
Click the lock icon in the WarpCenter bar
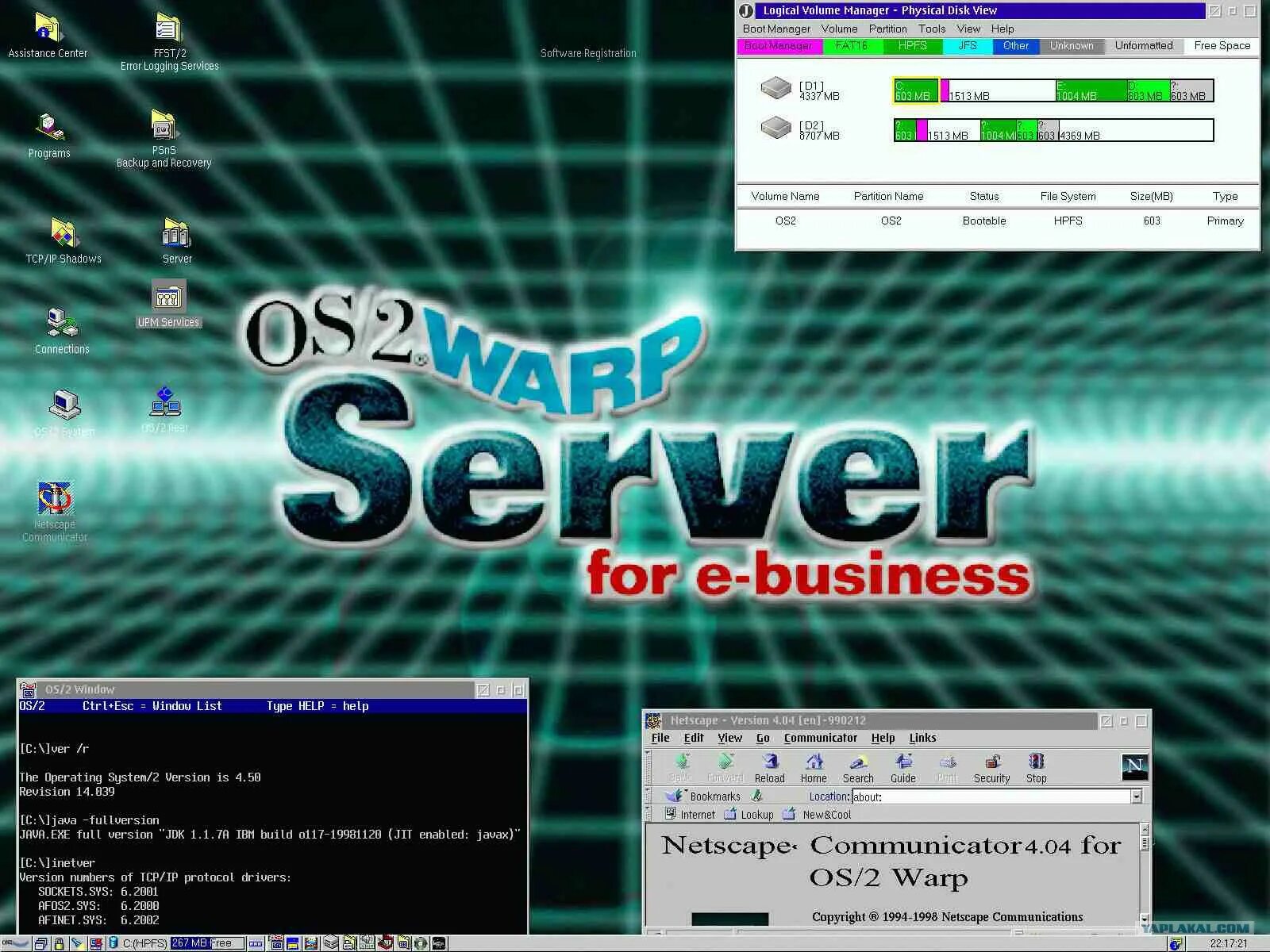(x=59, y=944)
